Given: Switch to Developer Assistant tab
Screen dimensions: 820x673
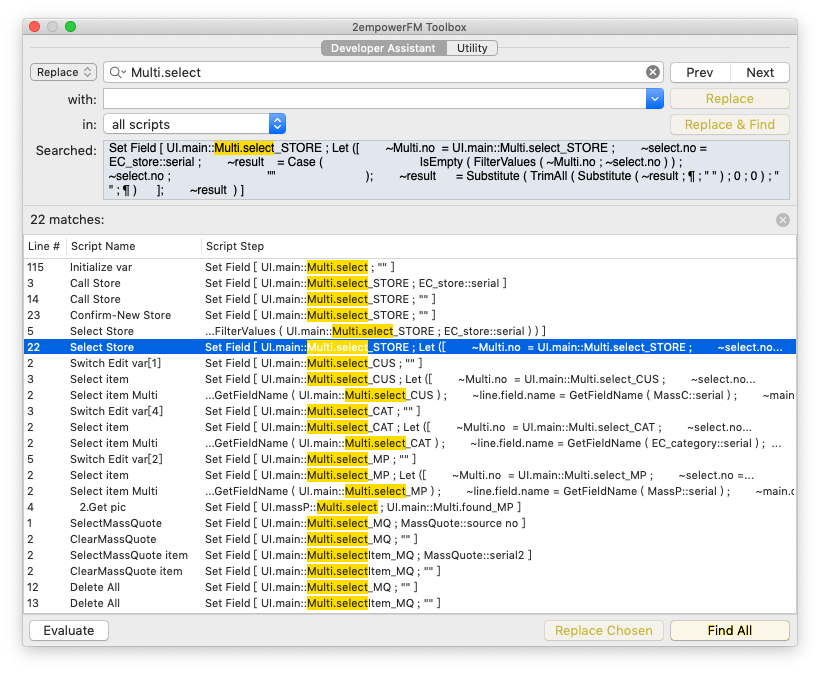Looking at the screenshot, I should [x=383, y=48].
